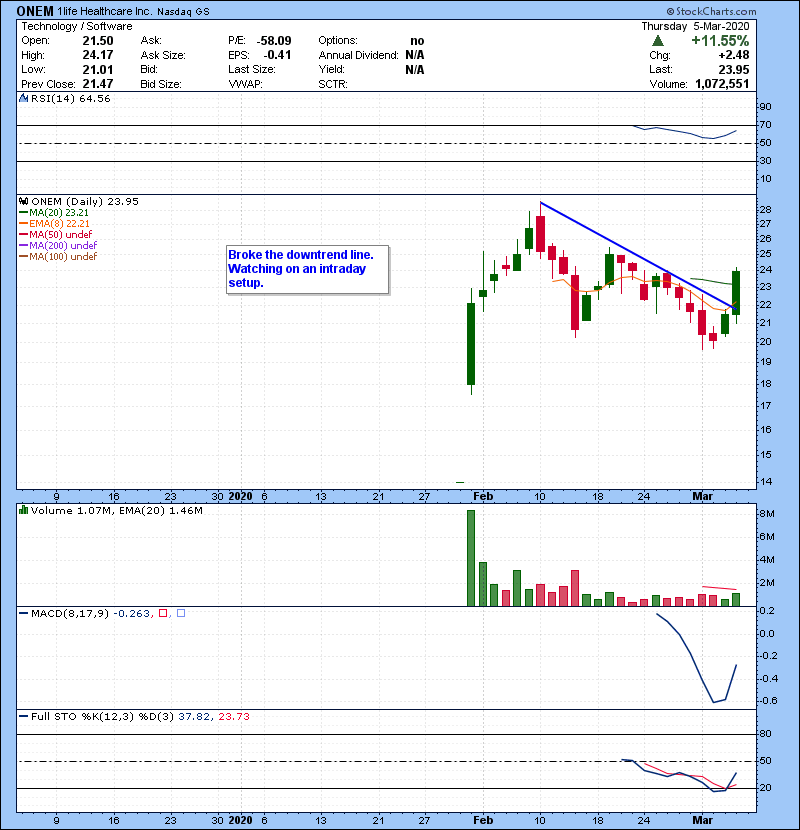The height and width of the screenshot is (830, 800).
Task: Click the stochastic %D value 23.73
Action: (x=234, y=717)
